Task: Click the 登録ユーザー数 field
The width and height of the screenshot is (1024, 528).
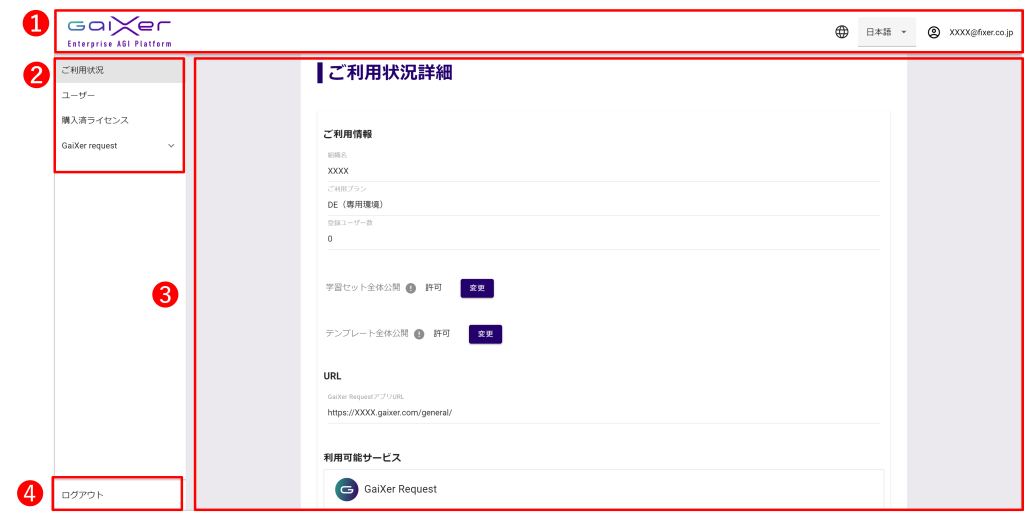Action: [x=600, y=239]
